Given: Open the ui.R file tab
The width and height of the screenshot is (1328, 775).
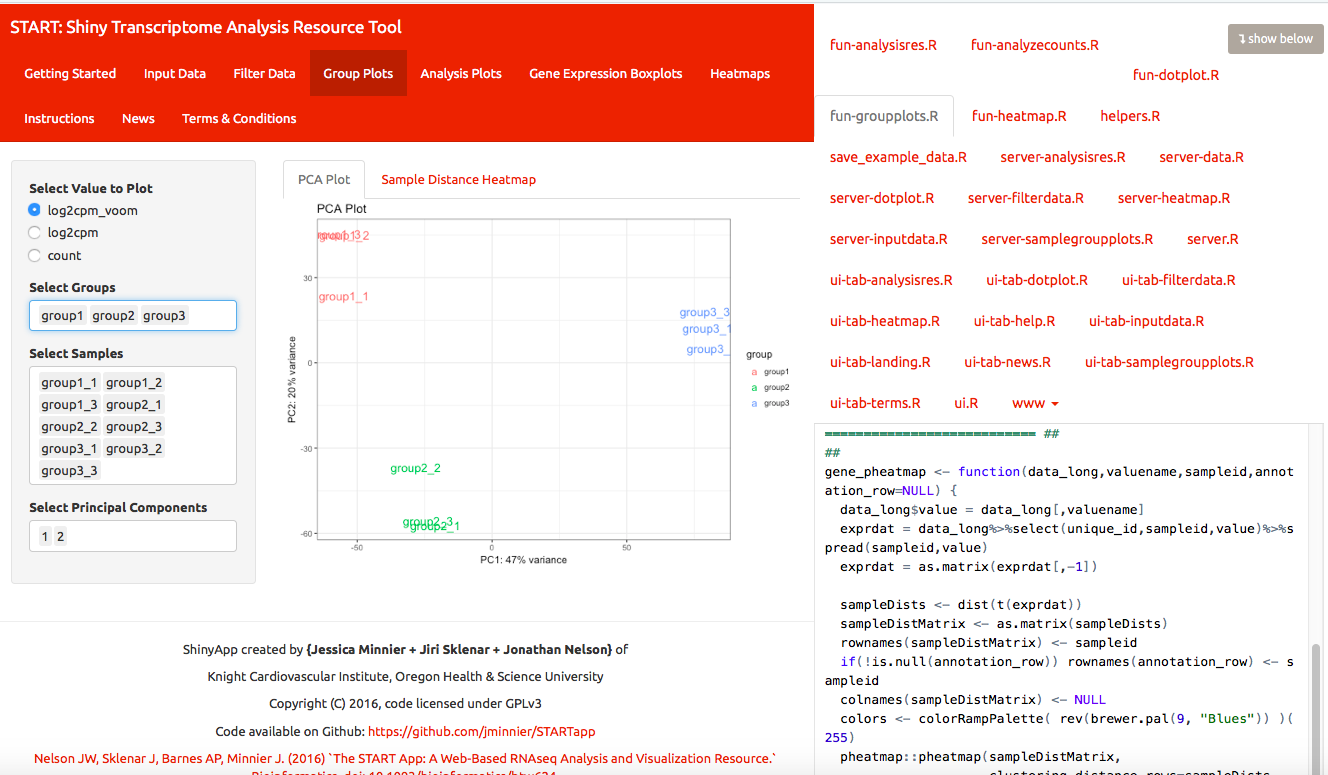Looking at the screenshot, I should coord(966,403).
